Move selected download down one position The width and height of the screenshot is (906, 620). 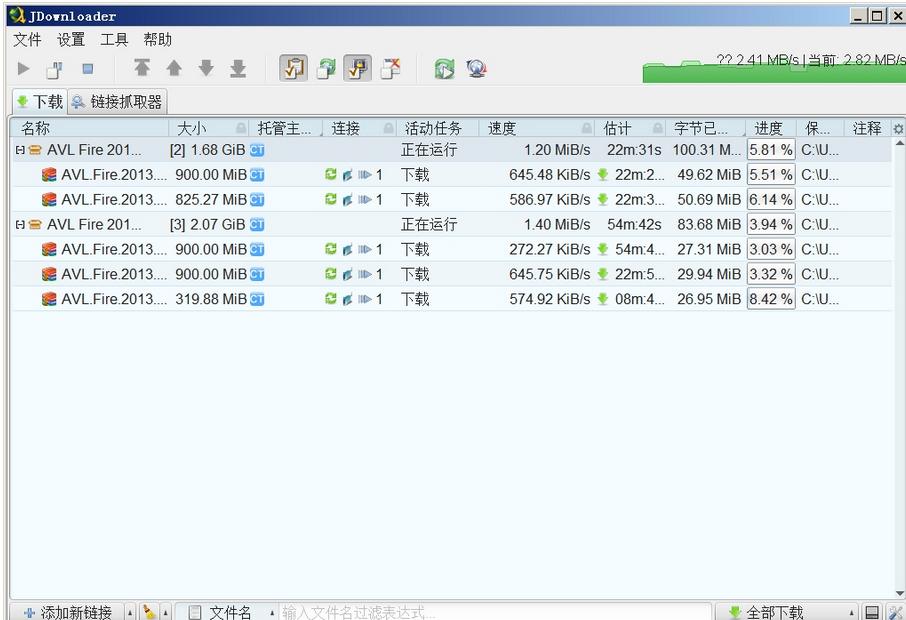[x=206, y=68]
